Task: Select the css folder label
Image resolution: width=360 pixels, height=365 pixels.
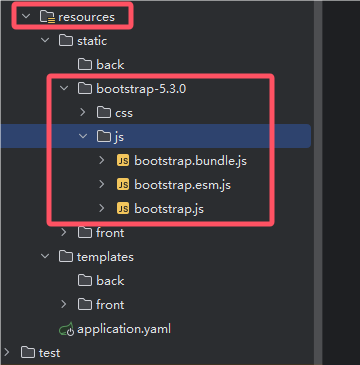Action: [124, 113]
